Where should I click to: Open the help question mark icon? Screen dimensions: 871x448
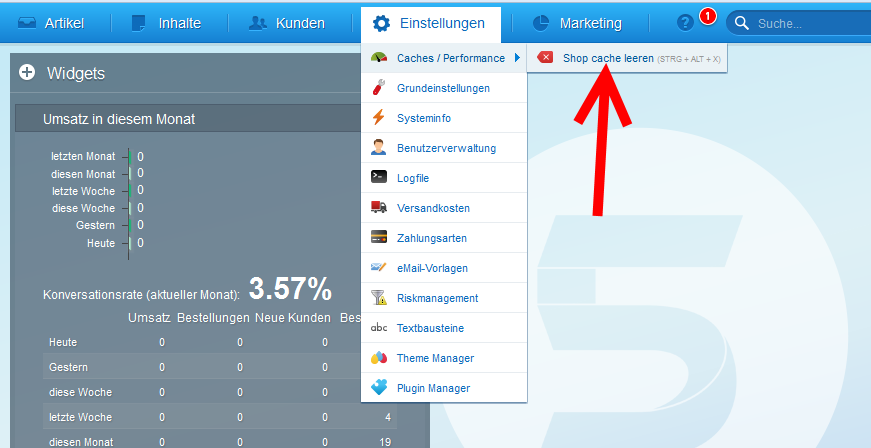pos(685,23)
